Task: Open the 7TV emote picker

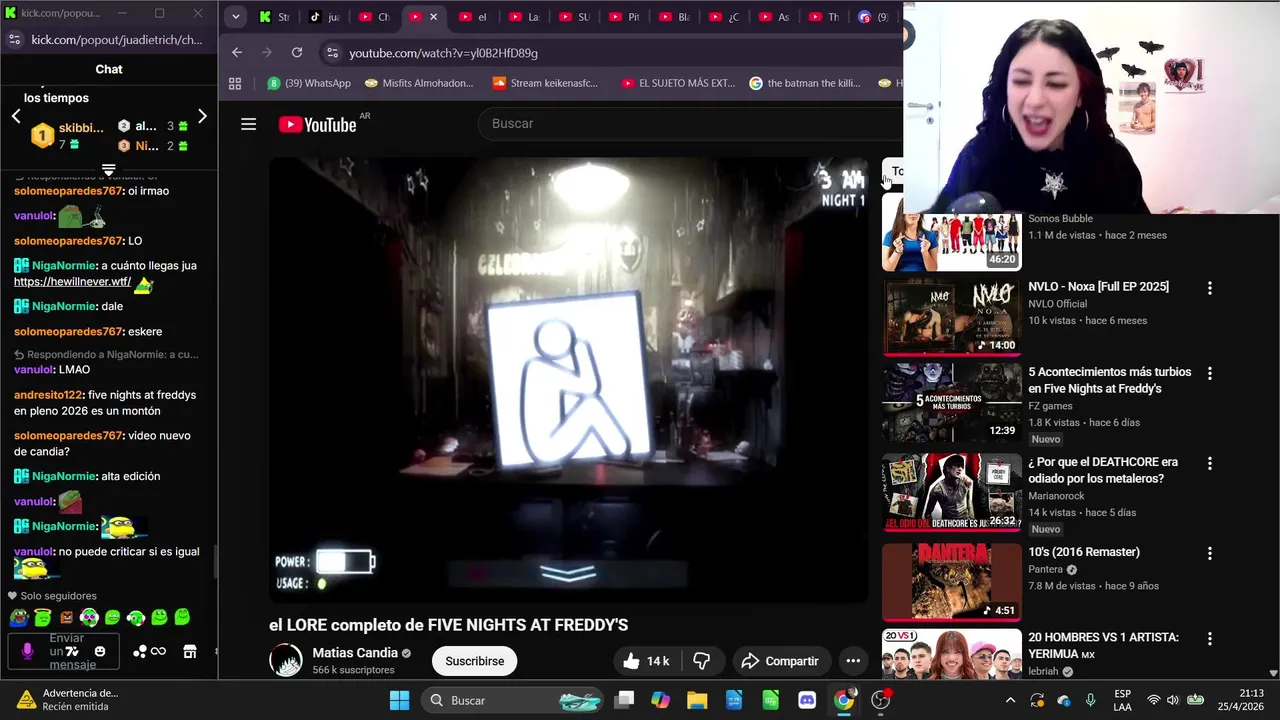Action: [72, 652]
